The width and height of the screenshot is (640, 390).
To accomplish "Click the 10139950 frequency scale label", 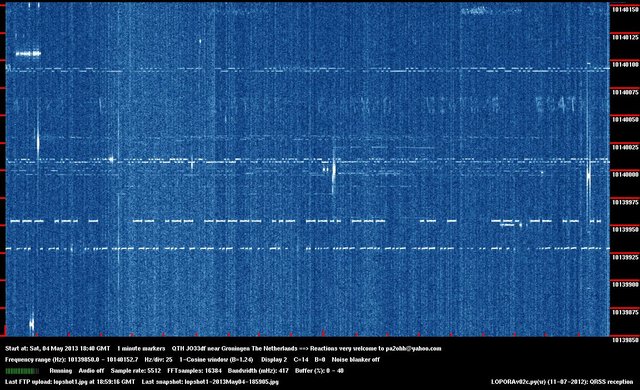I will pyautogui.click(x=625, y=230).
